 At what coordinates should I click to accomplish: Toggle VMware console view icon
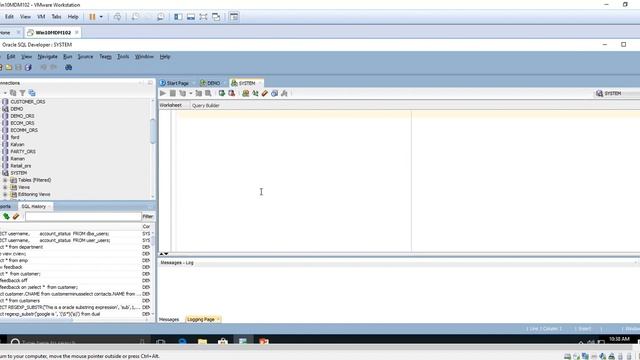pos(234,17)
